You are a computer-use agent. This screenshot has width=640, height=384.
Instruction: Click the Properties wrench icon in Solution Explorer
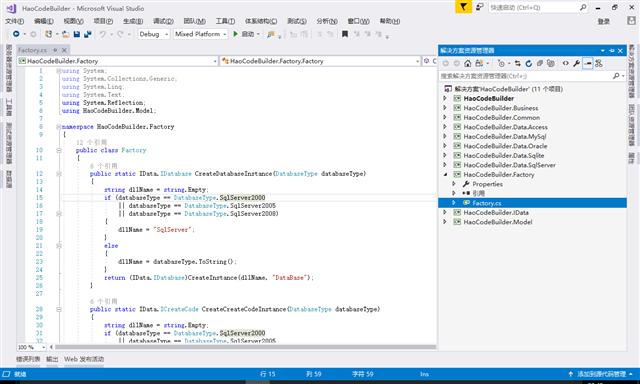click(x=576, y=63)
